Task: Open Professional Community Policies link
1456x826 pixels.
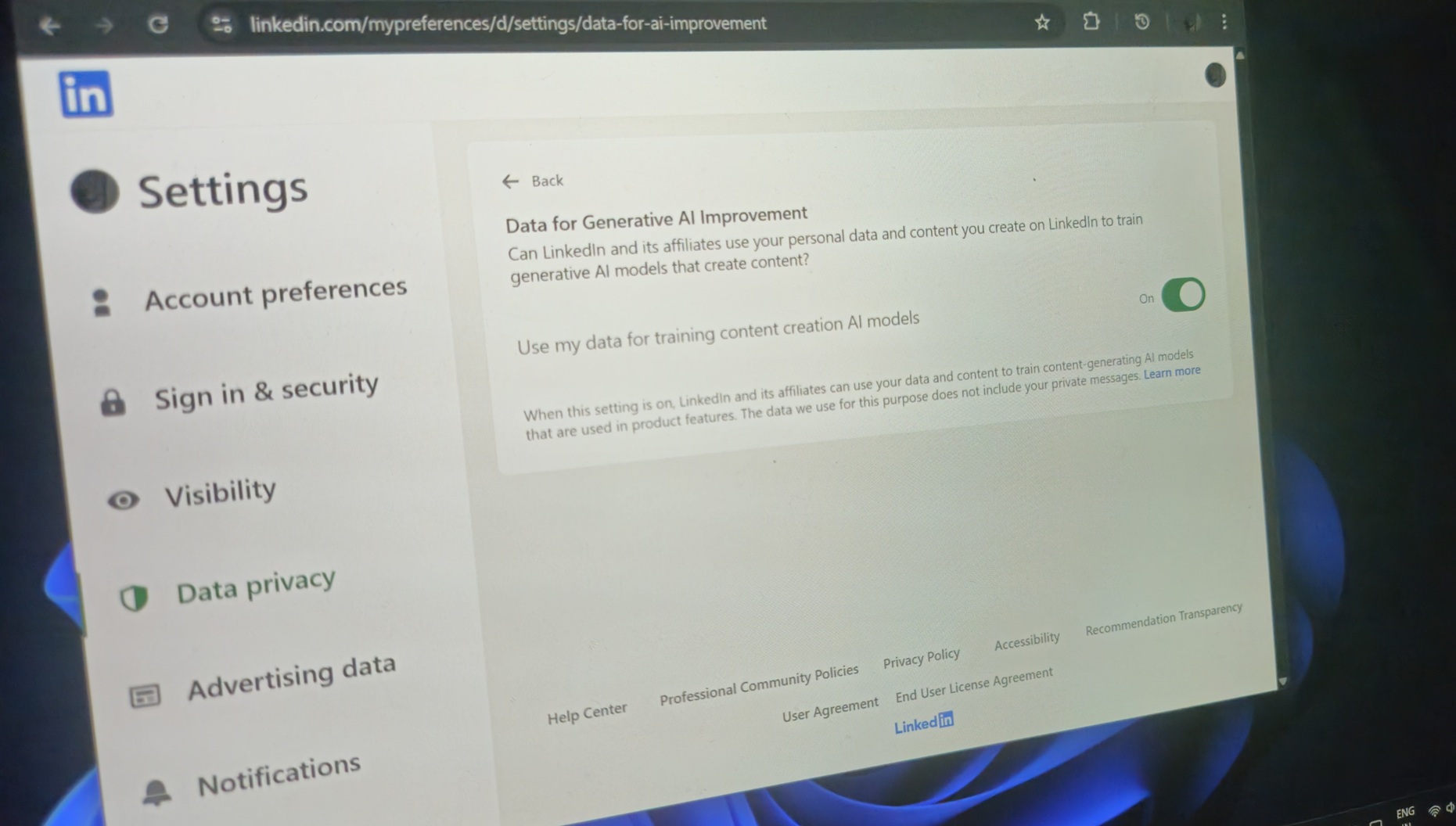Action: 759,684
